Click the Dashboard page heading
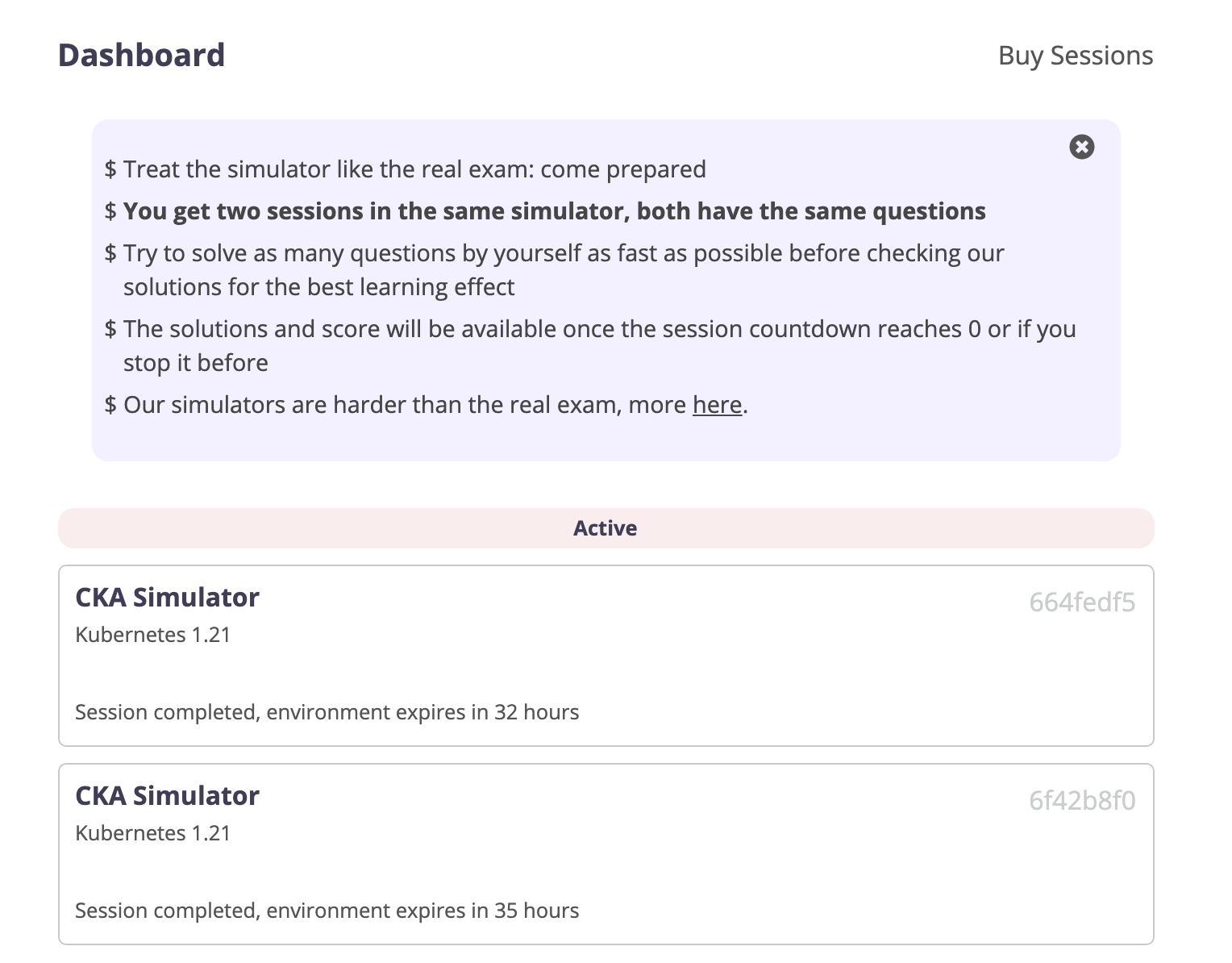This screenshot has width=1232, height=963. pyautogui.click(x=142, y=56)
